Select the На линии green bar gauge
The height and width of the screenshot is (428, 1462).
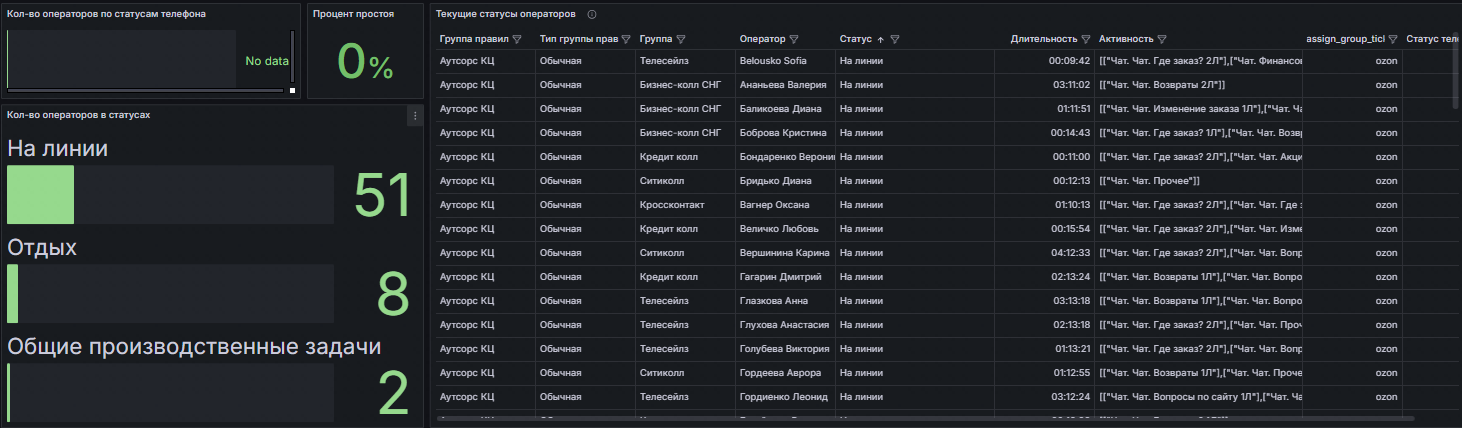click(41, 194)
